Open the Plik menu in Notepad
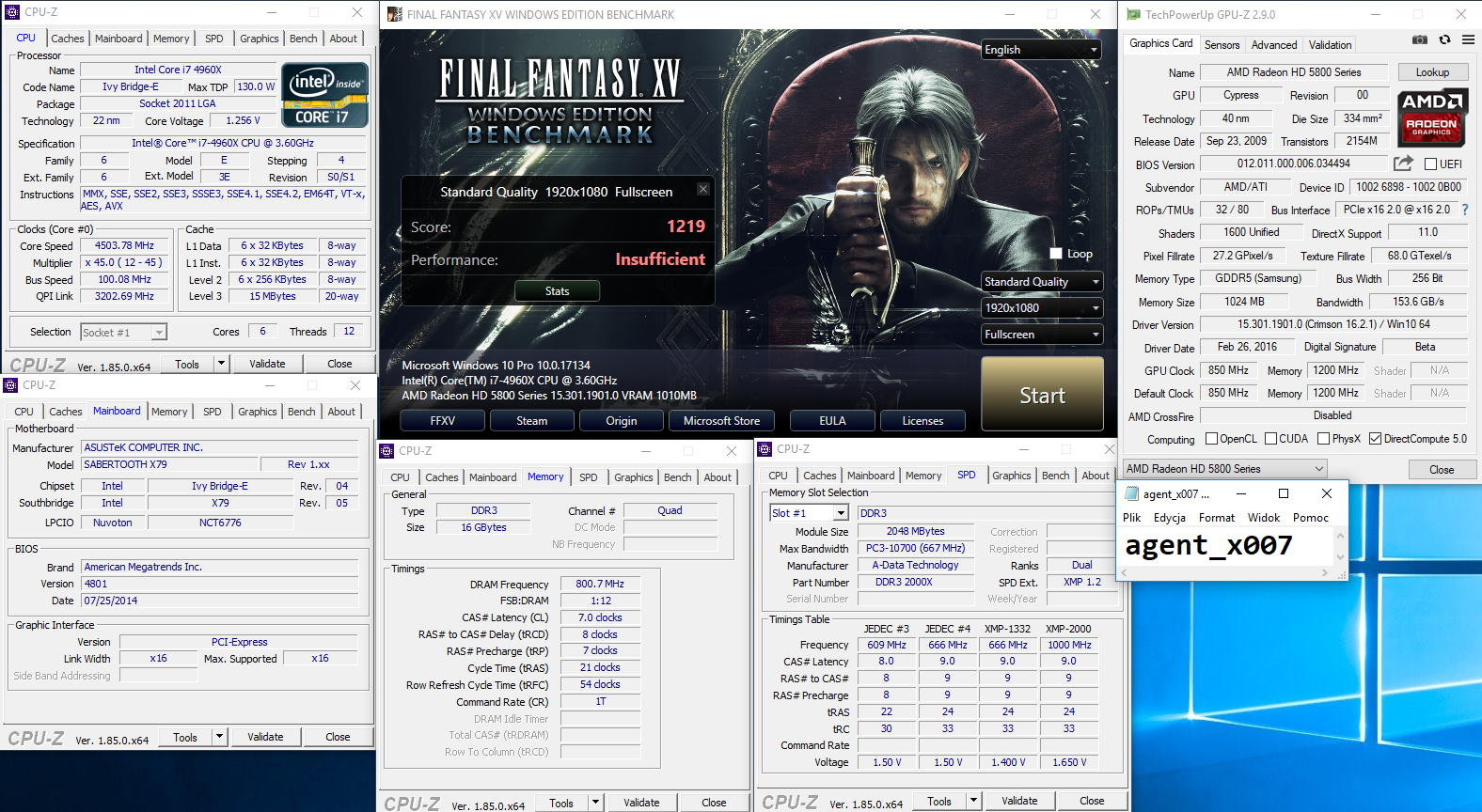Viewport: 1482px width, 812px height. click(x=1131, y=518)
